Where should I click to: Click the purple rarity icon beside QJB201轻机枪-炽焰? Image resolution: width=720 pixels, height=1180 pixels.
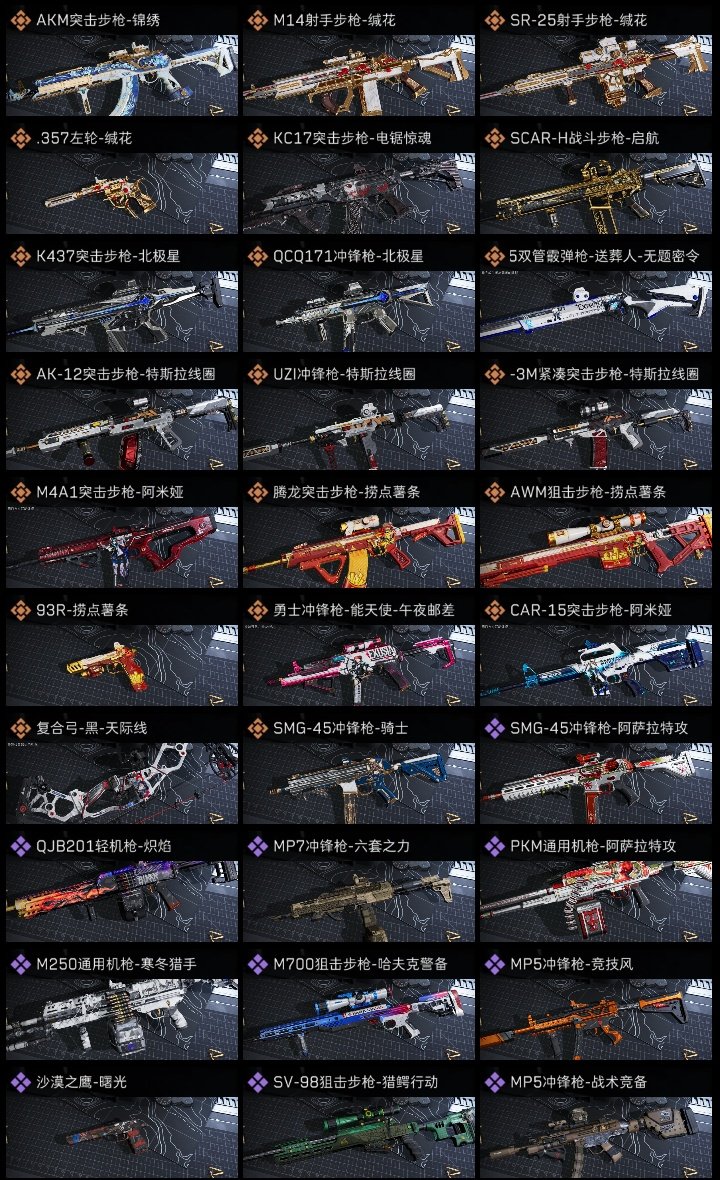coord(20,846)
